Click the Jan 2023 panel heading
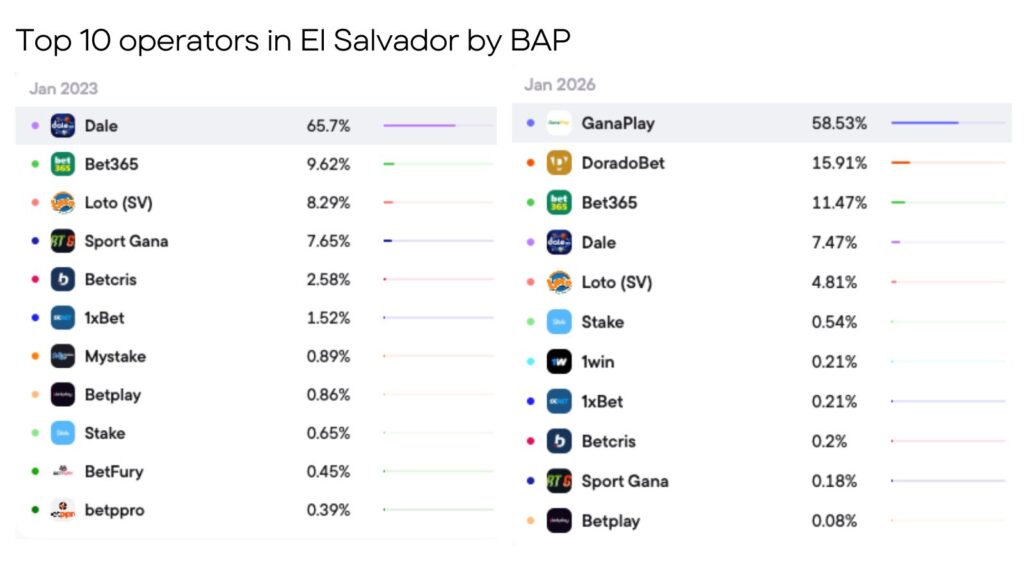This screenshot has width=1024, height=573. point(63,88)
